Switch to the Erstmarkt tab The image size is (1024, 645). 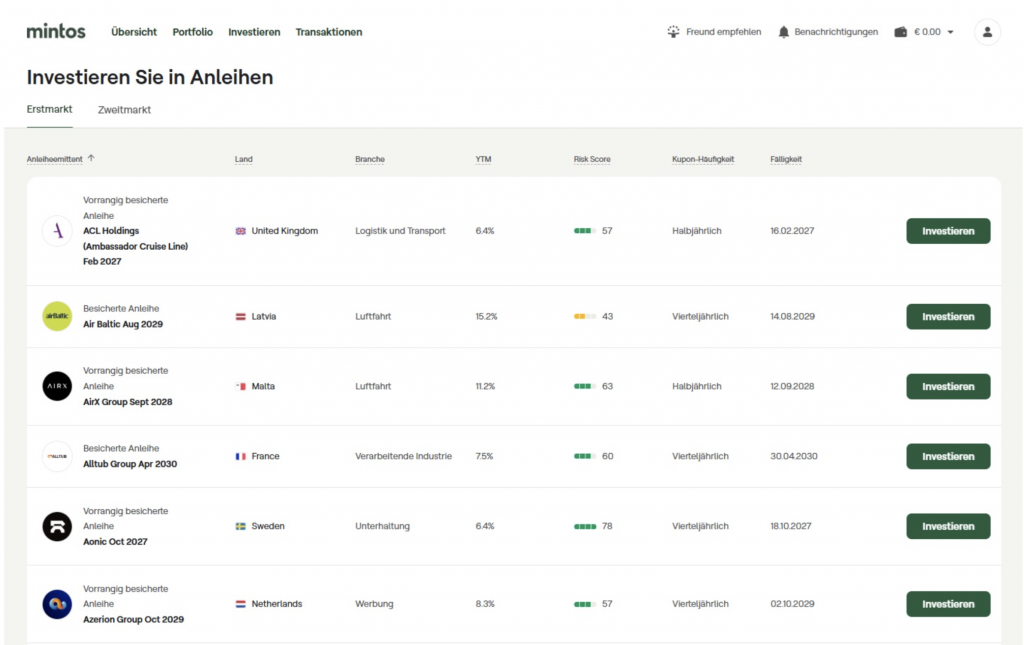tap(50, 109)
